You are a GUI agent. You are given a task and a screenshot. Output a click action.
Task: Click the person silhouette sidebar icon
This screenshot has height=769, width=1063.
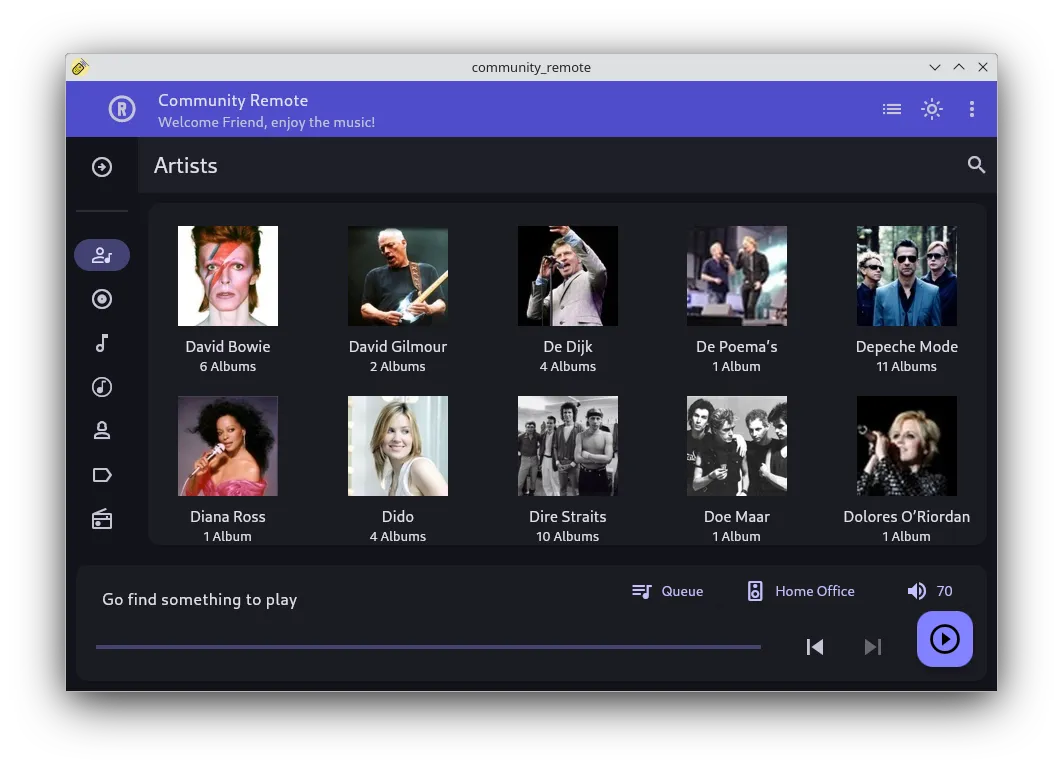point(102,431)
